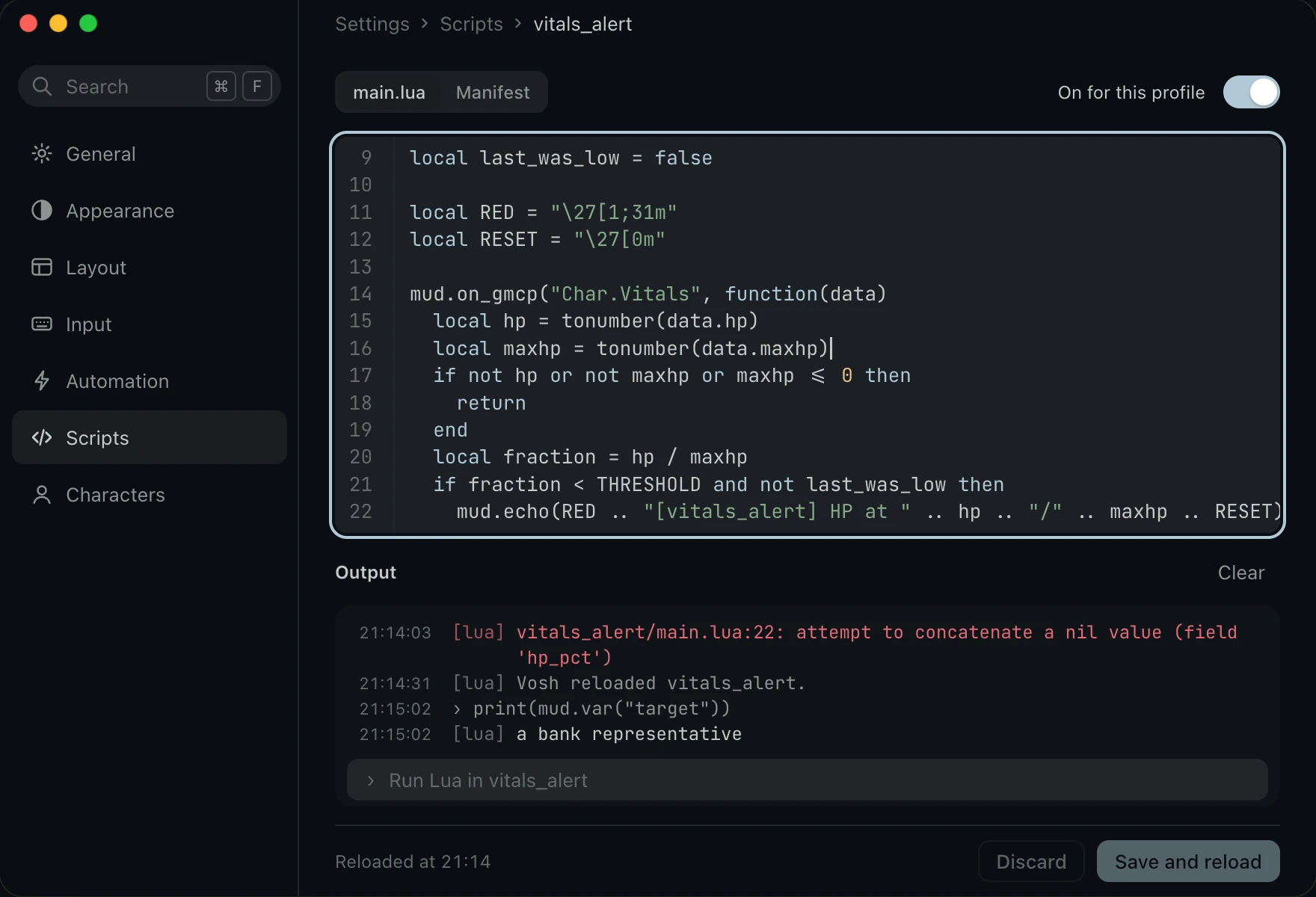Image resolution: width=1316 pixels, height=897 pixels.
Task: Focus the Search settings field
Action: tap(150, 87)
